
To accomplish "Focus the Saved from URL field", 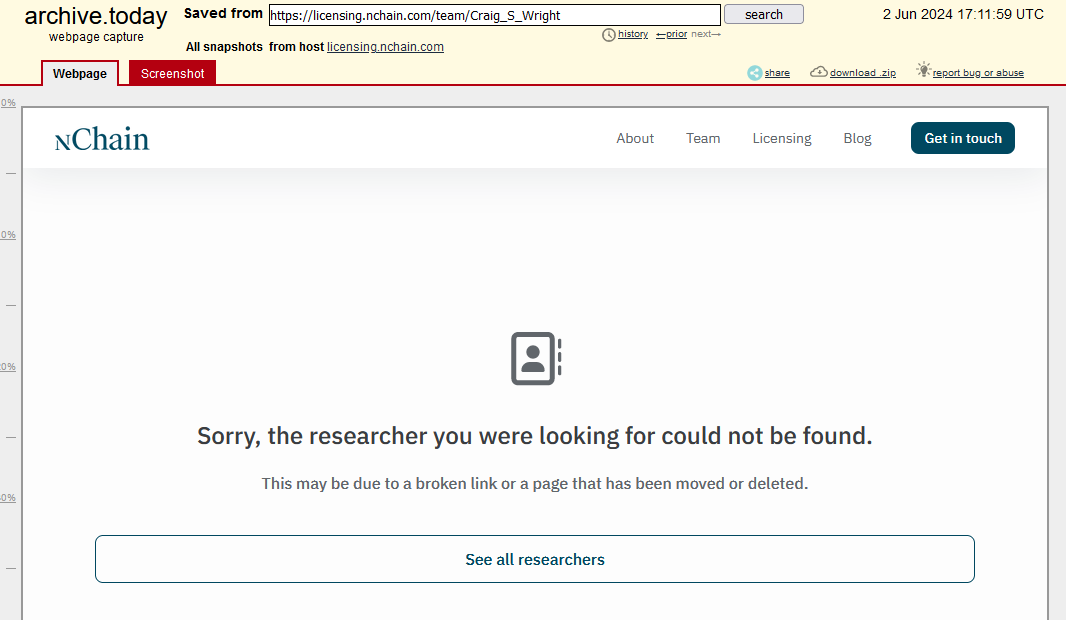I will 495,15.
